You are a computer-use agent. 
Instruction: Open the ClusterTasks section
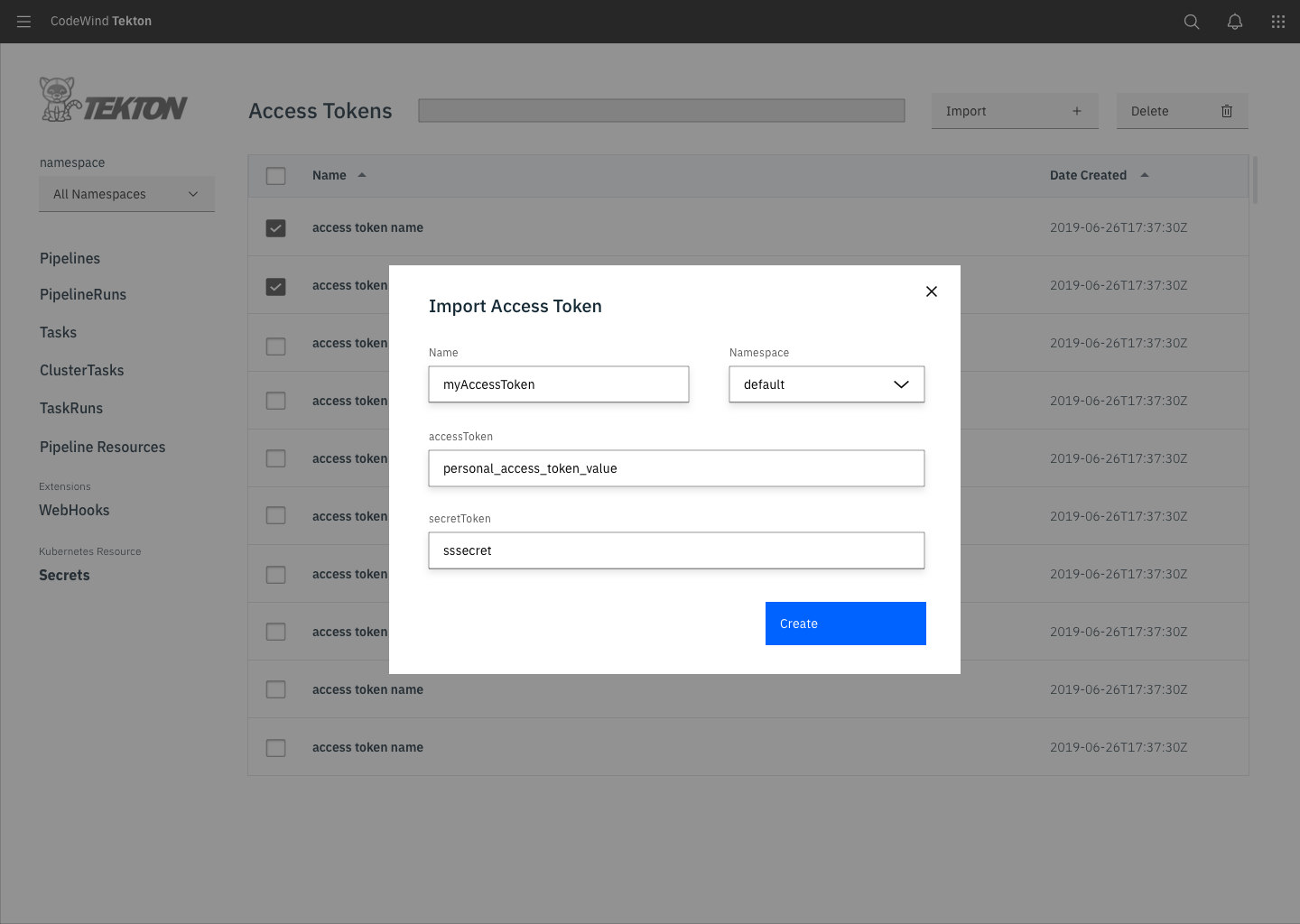click(x=81, y=370)
